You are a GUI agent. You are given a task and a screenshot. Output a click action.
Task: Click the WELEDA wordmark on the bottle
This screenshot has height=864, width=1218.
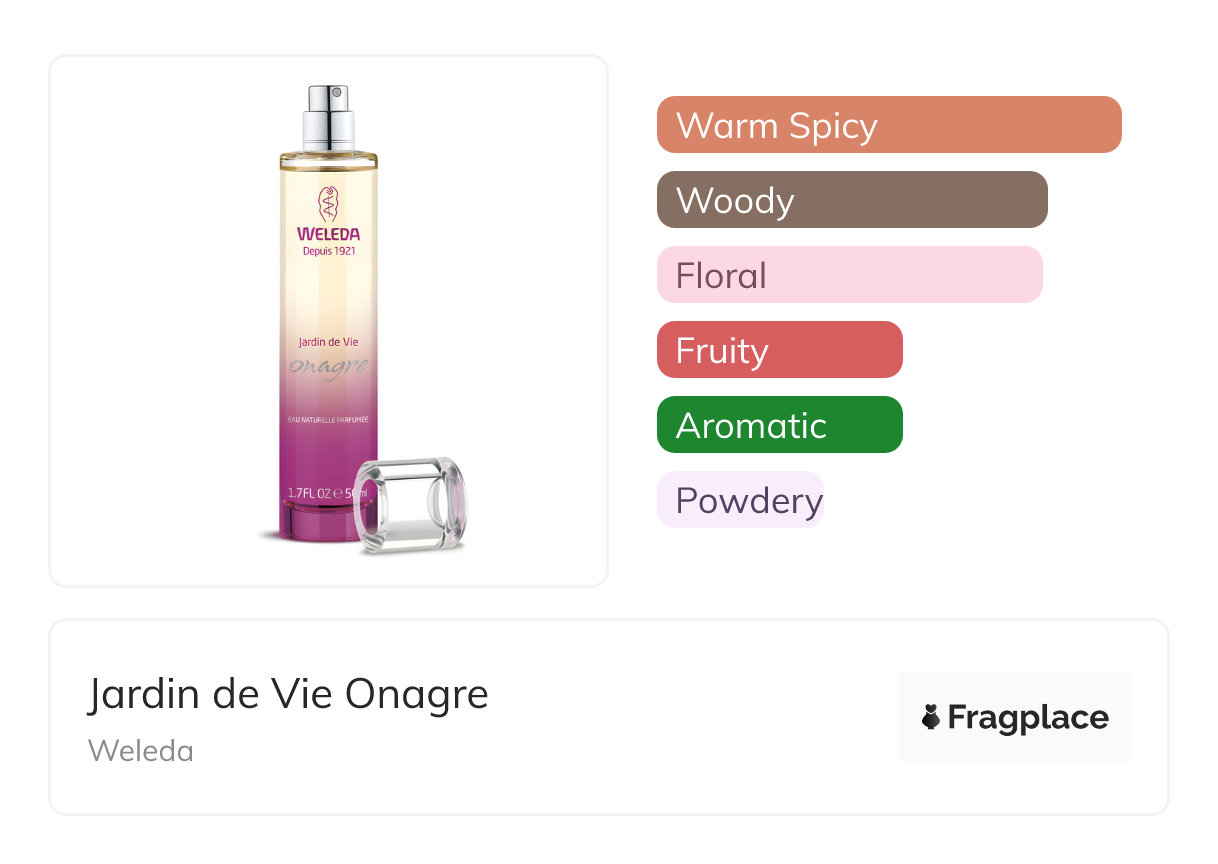[x=328, y=235]
